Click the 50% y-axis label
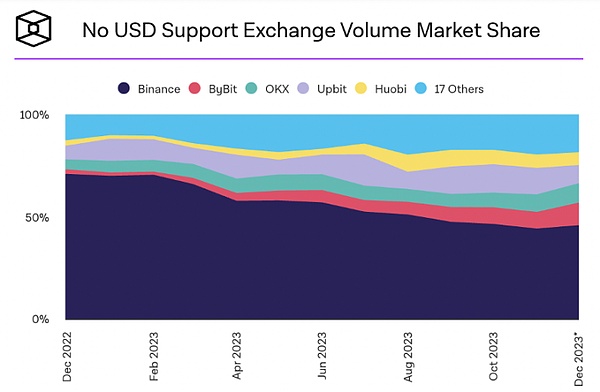 click(x=37, y=218)
